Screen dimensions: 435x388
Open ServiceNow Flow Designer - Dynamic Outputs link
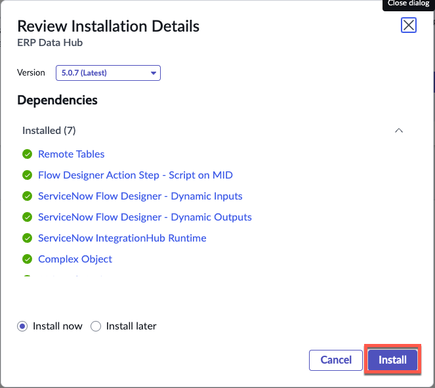pos(145,217)
